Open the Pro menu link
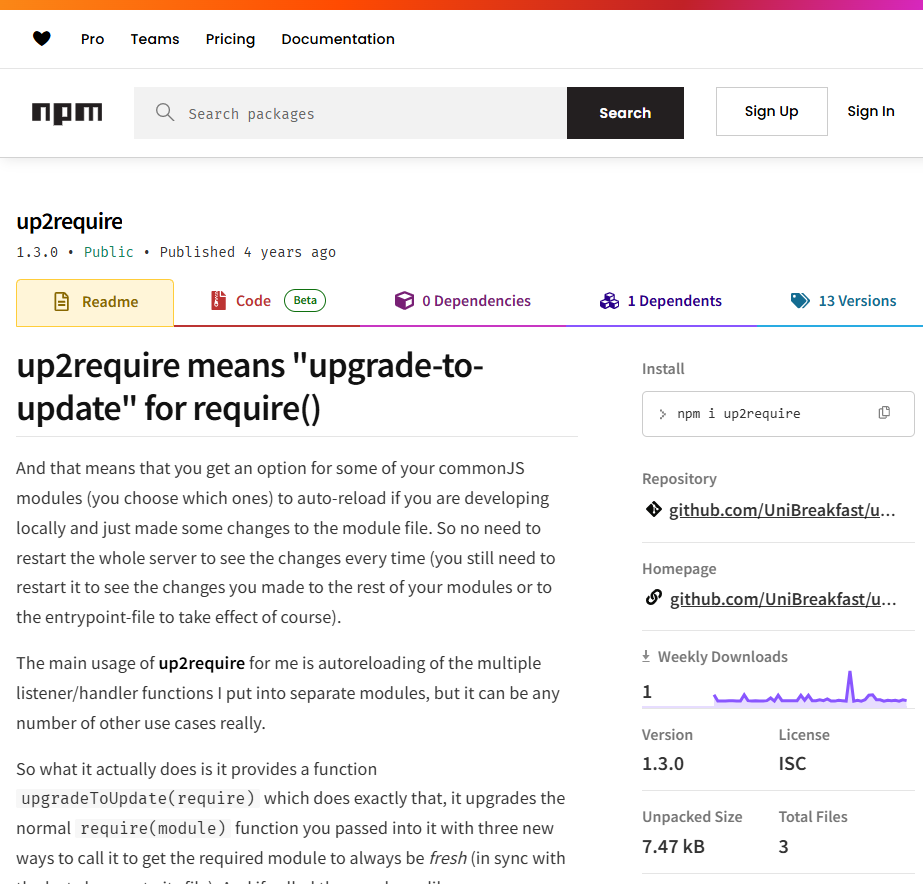The height and width of the screenshot is (884, 923). (92, 39)
